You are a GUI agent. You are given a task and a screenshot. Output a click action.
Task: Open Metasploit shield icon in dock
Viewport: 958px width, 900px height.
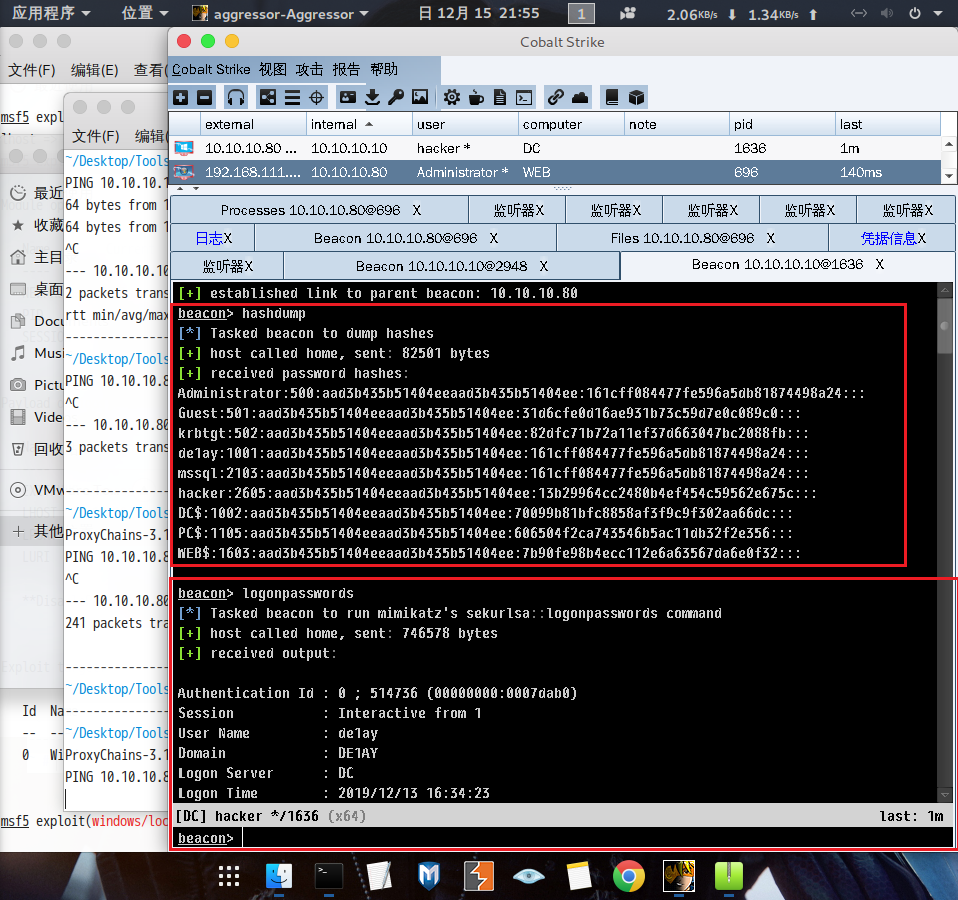pyautogui.click(x=429, y=876)
